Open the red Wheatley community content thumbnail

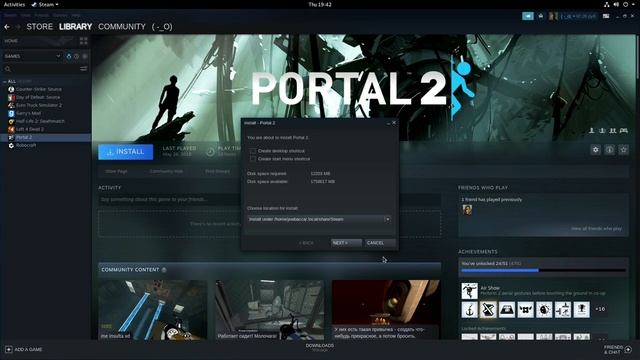[386, 310]
